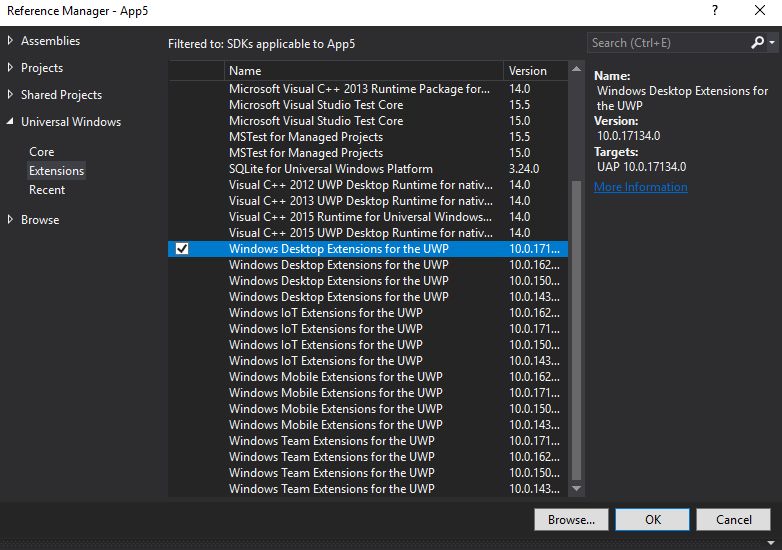Select Windows IoT Extensions version 10.0.162

368,313
